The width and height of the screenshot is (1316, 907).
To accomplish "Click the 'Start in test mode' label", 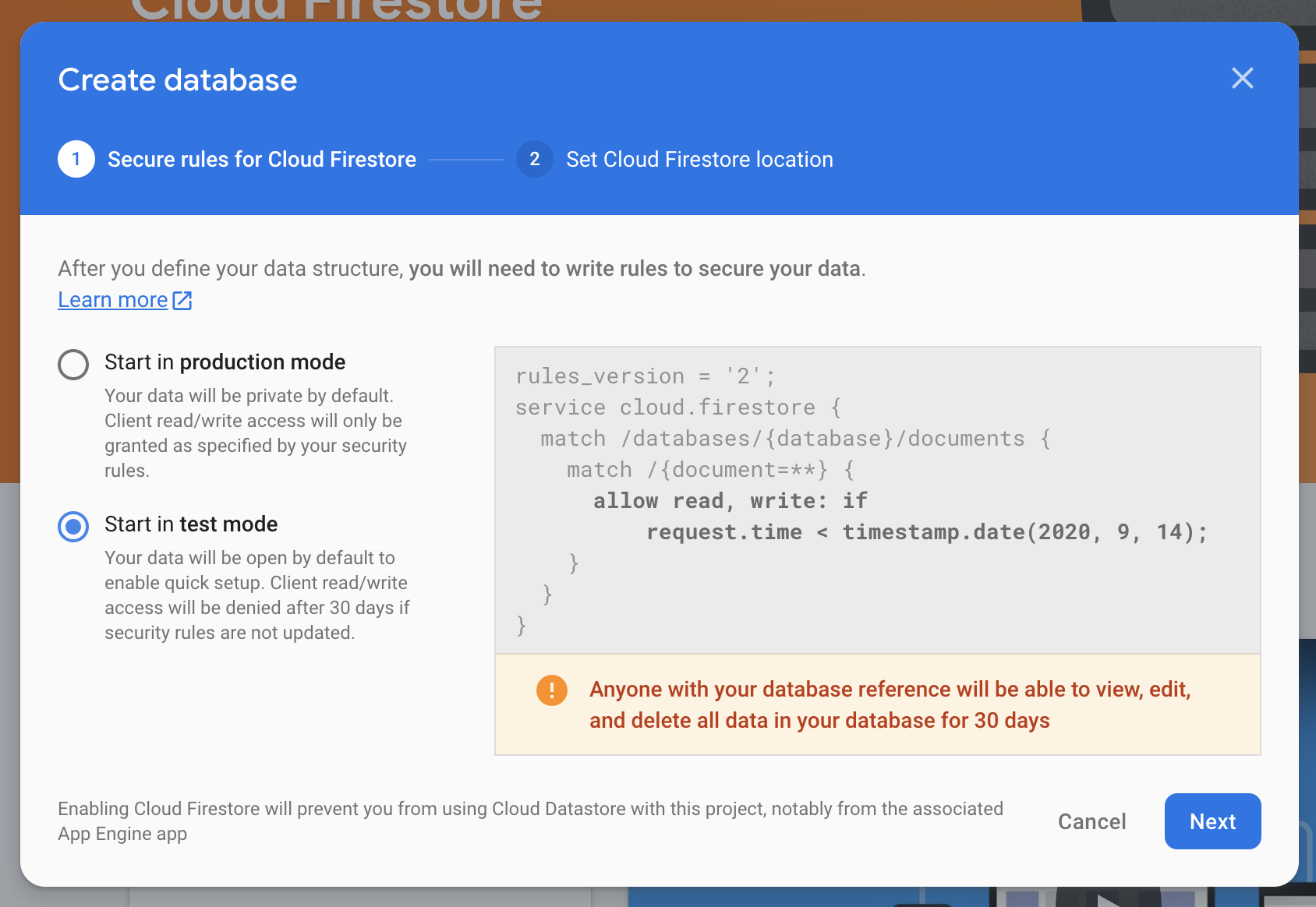I will [191, 524].
